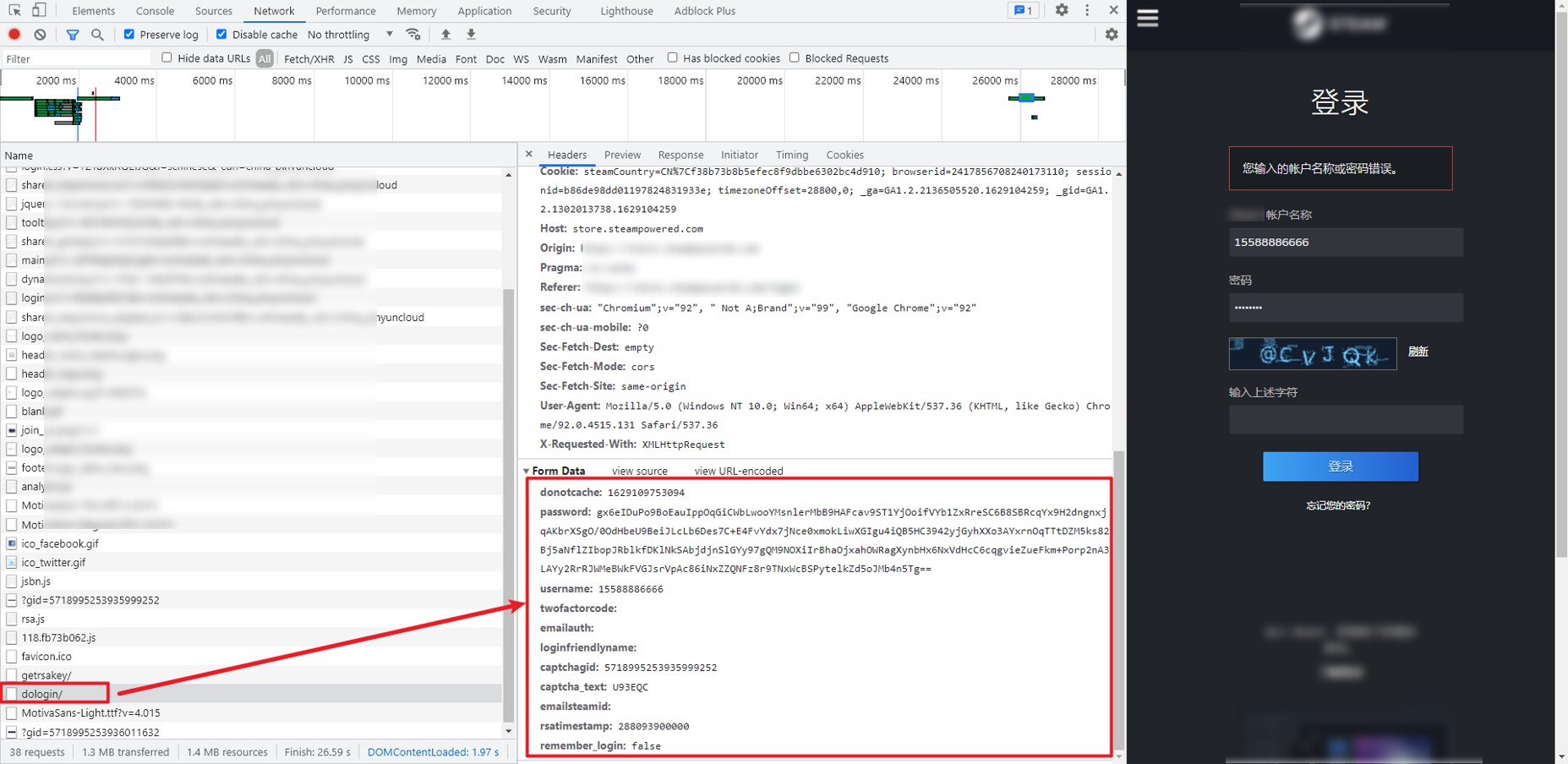Image resolution: width=1568 pixels, height=764 pixels.
Task: Open the hamburger menu on the login page
Action: click(x=1147, y=19)
